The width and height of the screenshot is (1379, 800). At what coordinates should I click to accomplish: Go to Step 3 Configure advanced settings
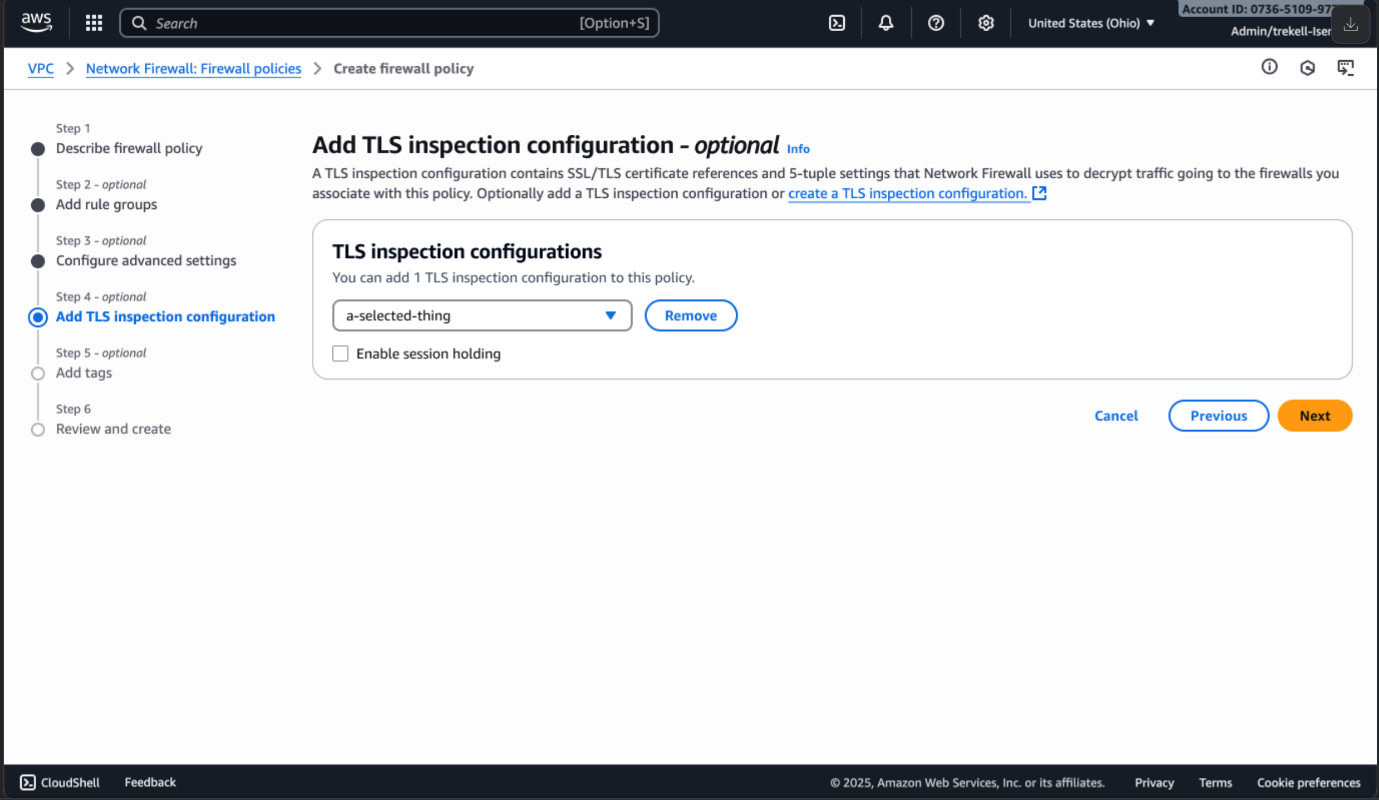pos(146,260)
